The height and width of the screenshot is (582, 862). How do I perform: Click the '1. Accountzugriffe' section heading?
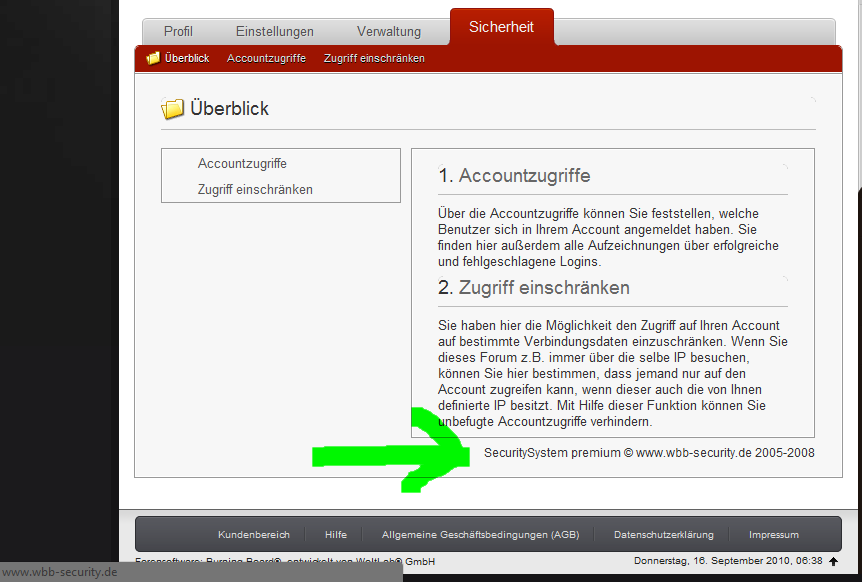[514, 176]
